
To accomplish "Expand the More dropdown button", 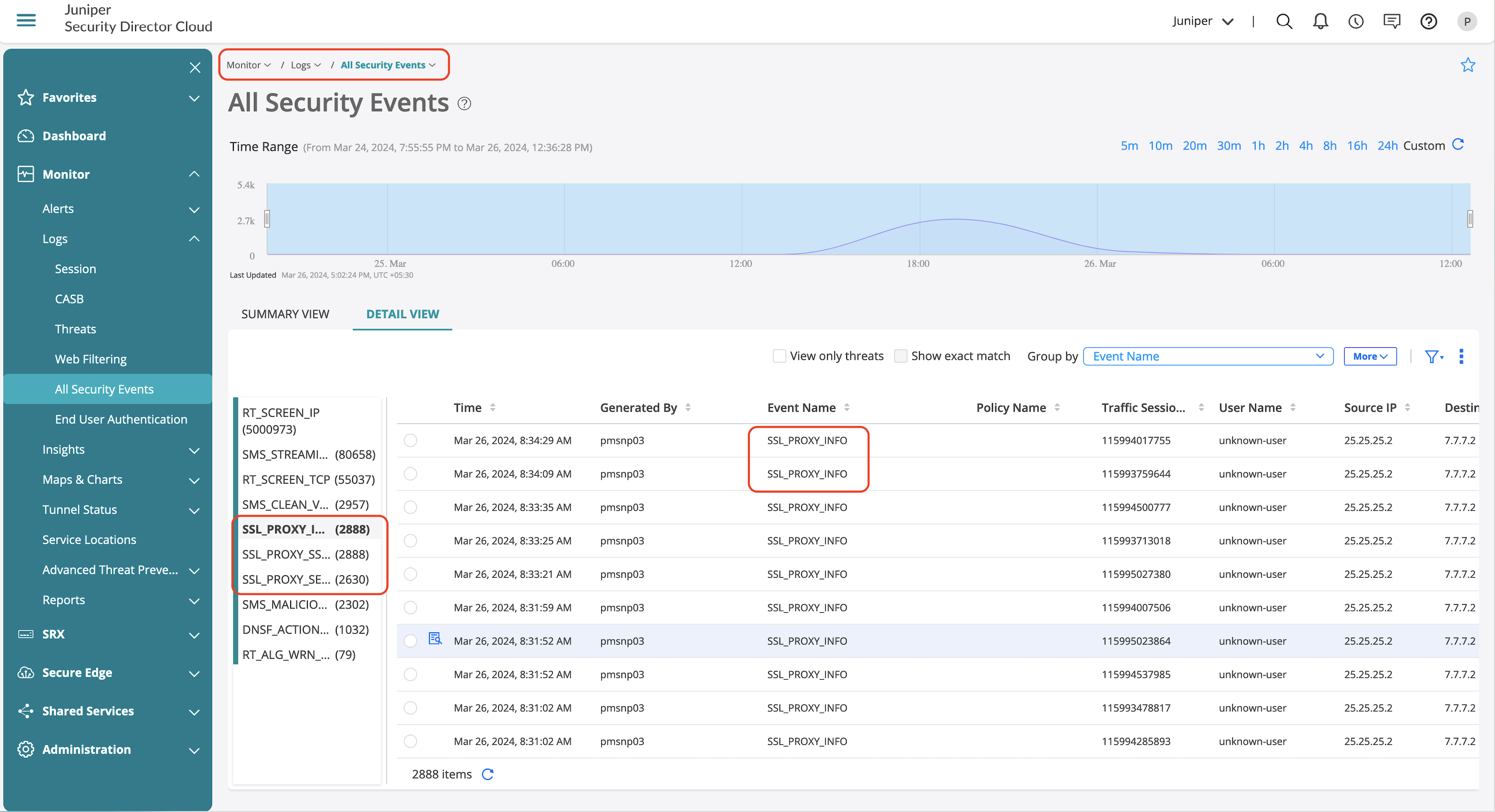I will point(1370,356).
